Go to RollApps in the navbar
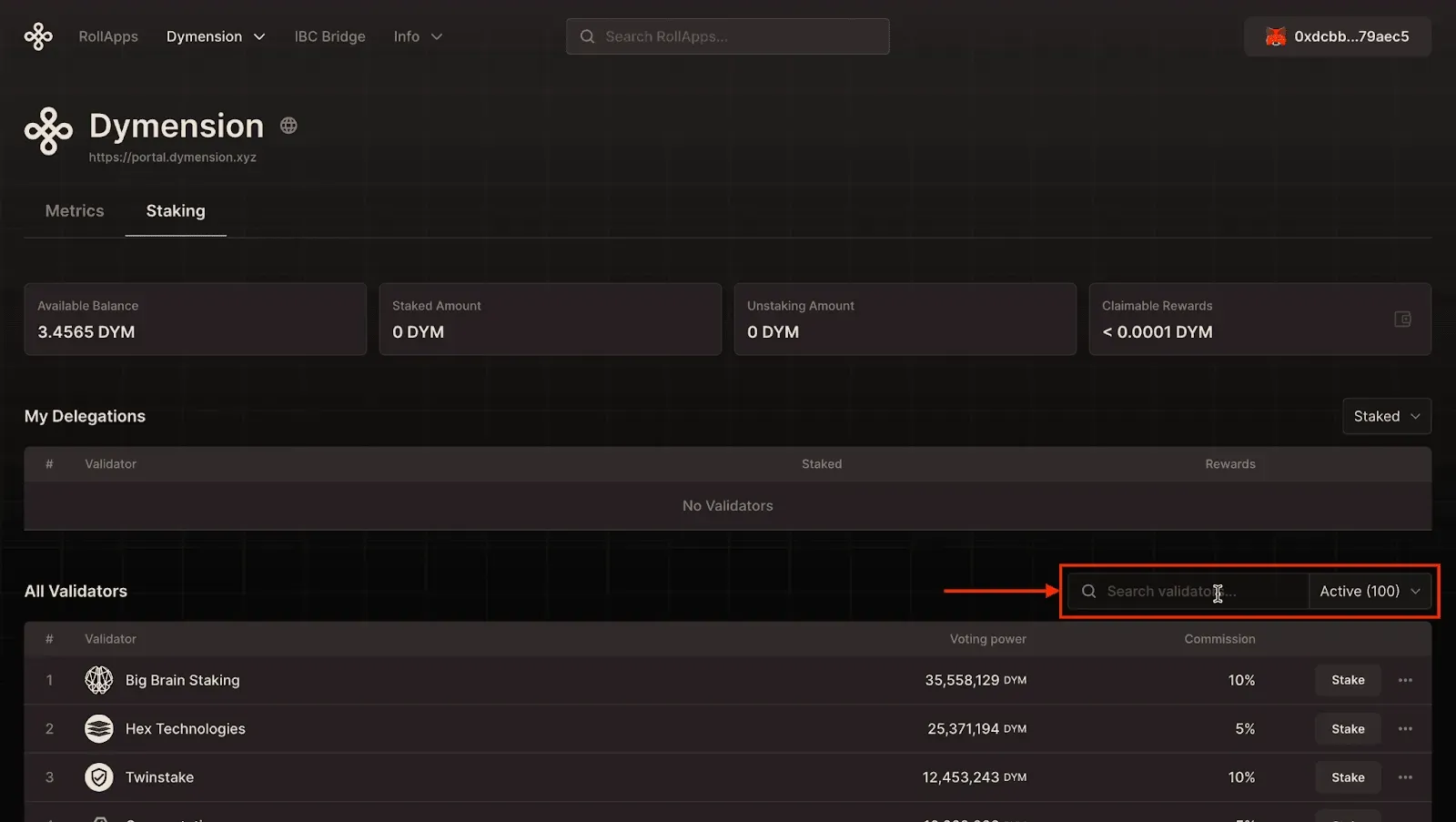The width and height of the screenshot is (1456, 822). tap(108, 36)
